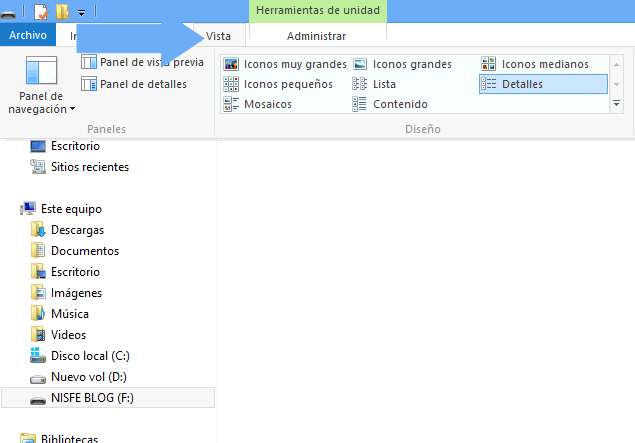This screenshot has width=635, height=443.
Task: Open Bibliotecas in navigation tree
Action: point(59,438)
